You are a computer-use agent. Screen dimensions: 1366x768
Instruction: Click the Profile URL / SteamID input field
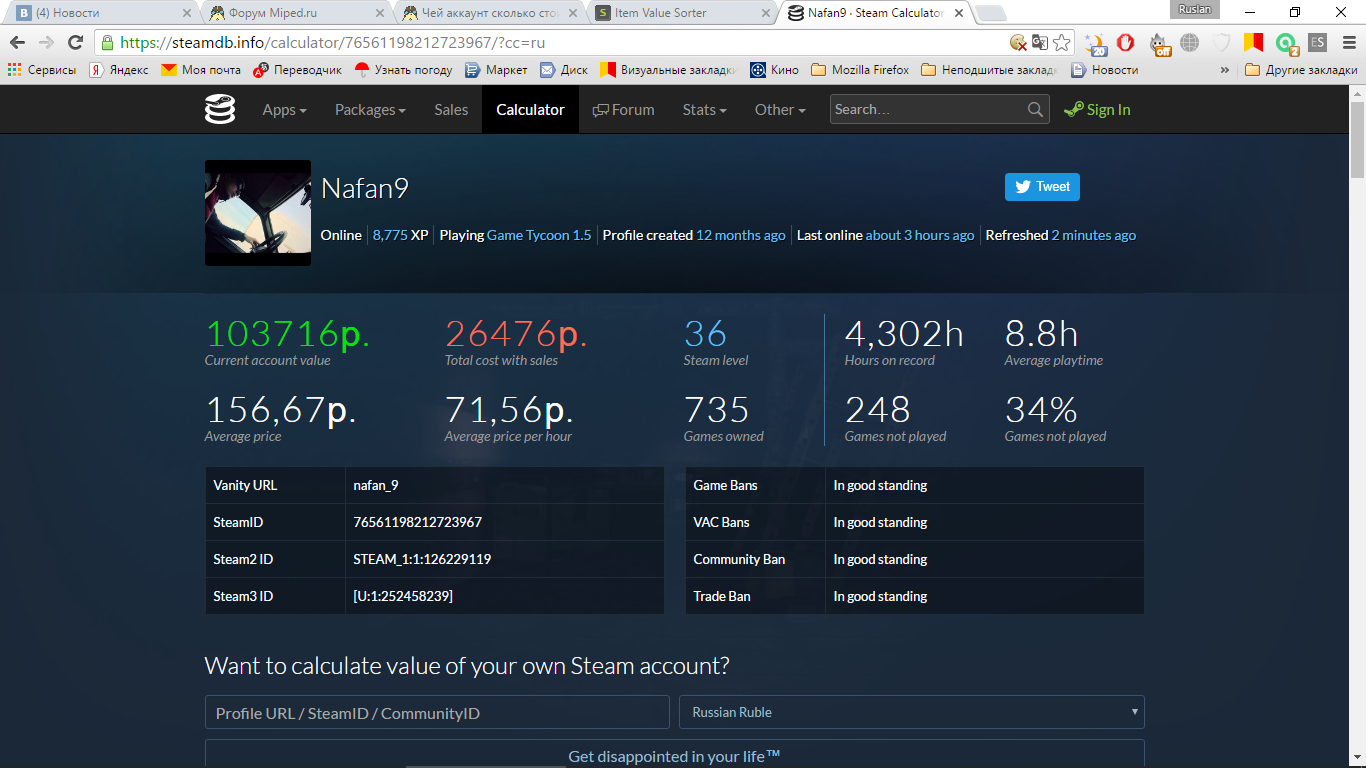coord(437,712)
